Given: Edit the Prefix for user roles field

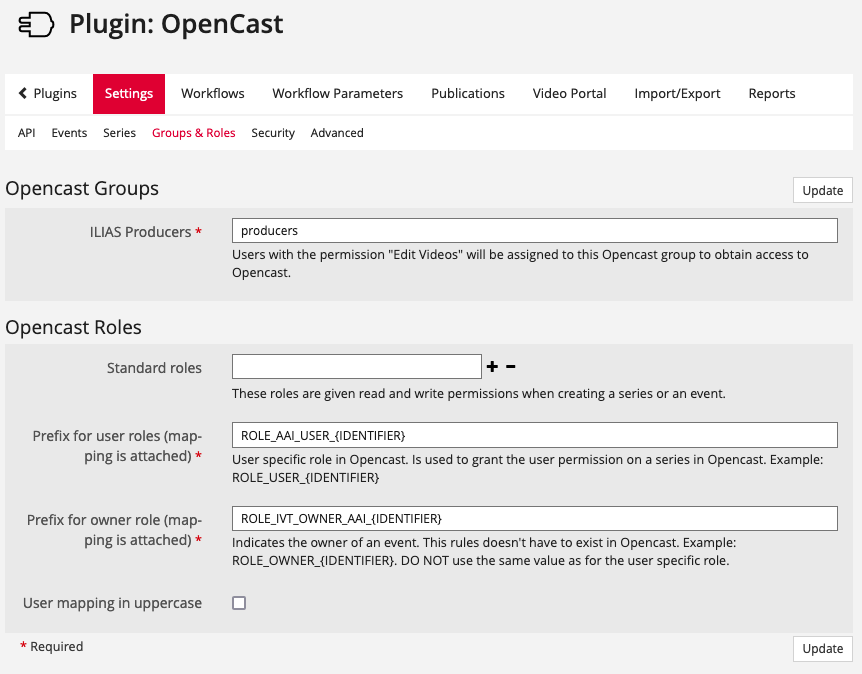Looking at the screenshot, I should [x=534, y=435].
